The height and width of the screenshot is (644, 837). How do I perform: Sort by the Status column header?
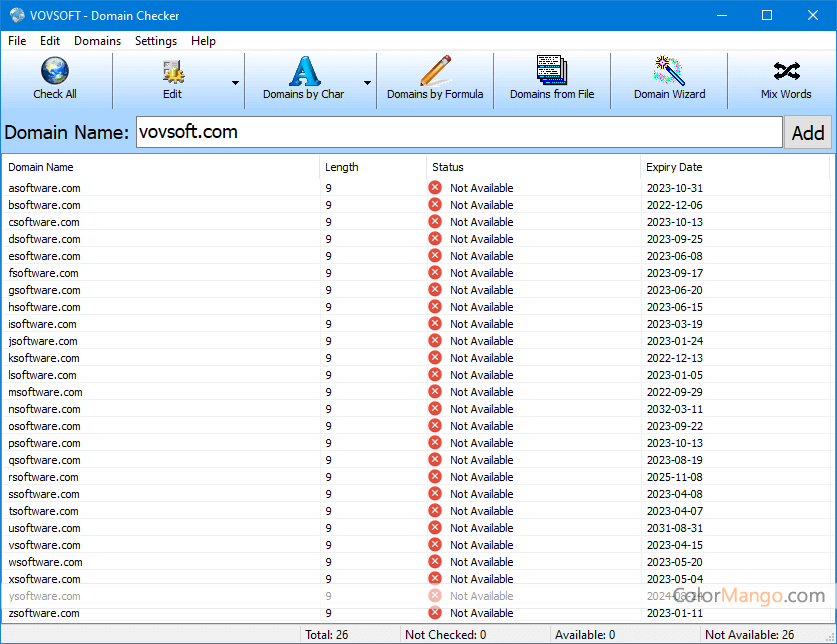[x=447, y=167]
